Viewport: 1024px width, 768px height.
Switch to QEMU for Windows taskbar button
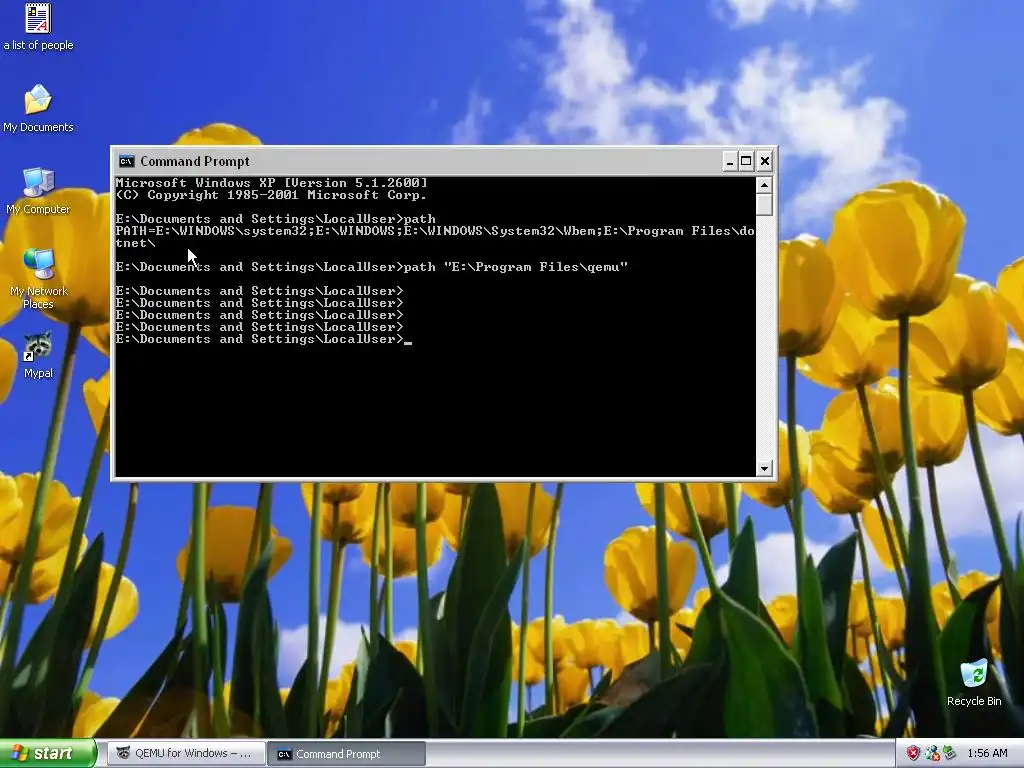[186, 753]
